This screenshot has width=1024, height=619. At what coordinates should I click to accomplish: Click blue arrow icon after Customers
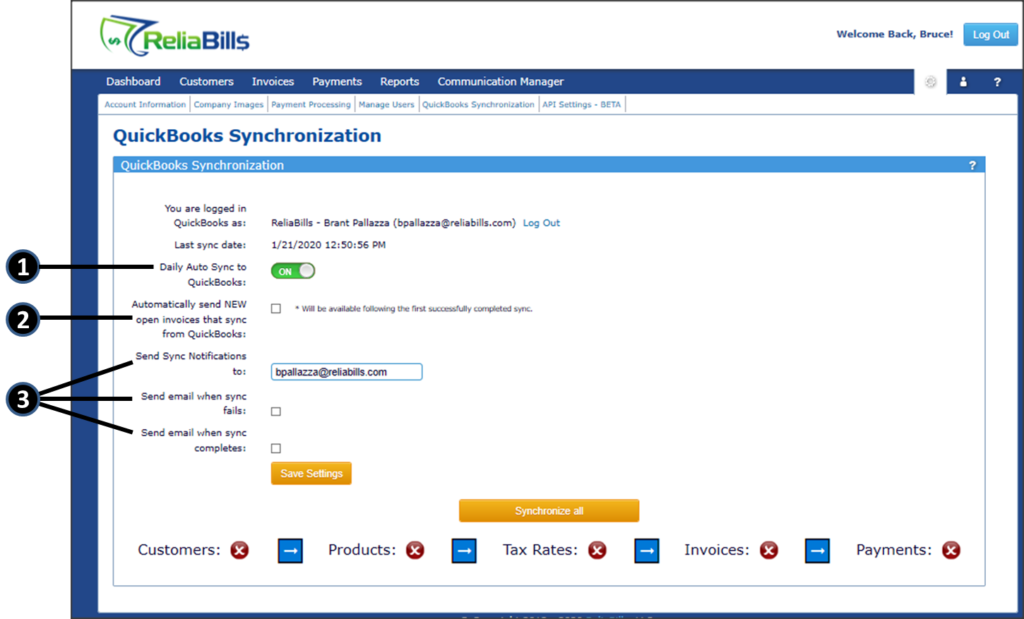(x=291, y=551)
